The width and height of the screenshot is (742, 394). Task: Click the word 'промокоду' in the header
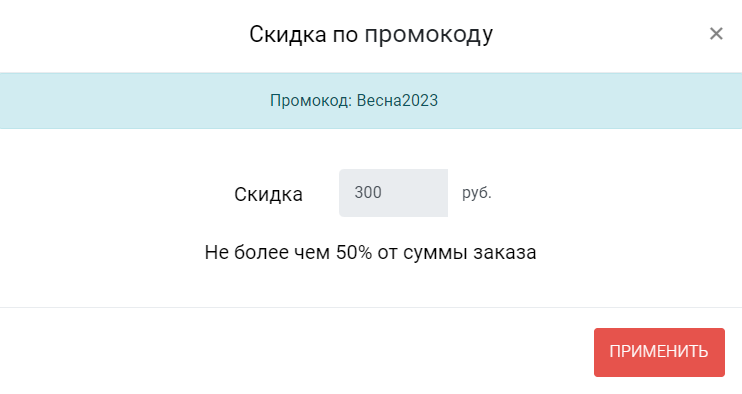(x=429, y=35)
